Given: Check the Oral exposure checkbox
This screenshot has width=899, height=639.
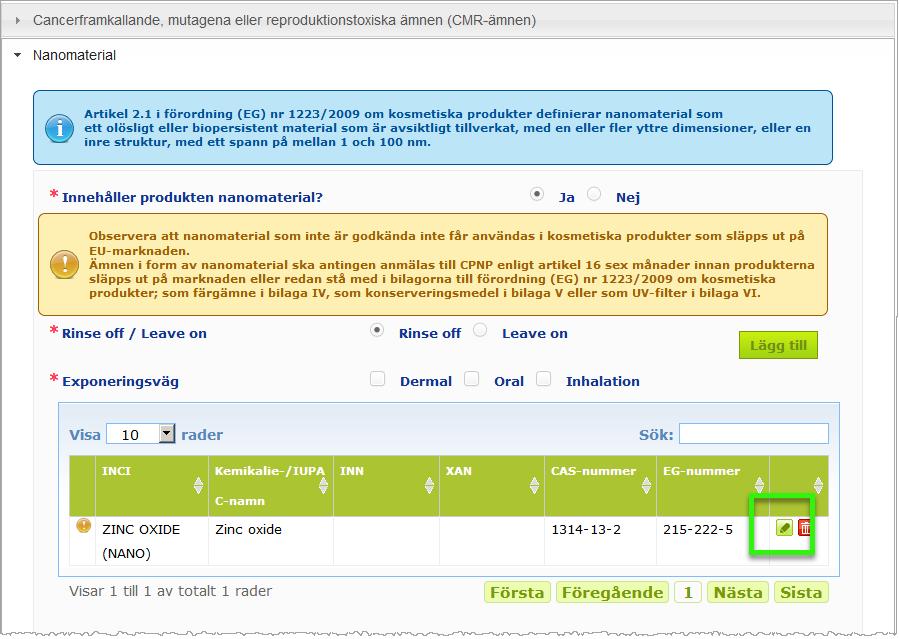Looking at the screenshot, I should (x=471, y=379).
